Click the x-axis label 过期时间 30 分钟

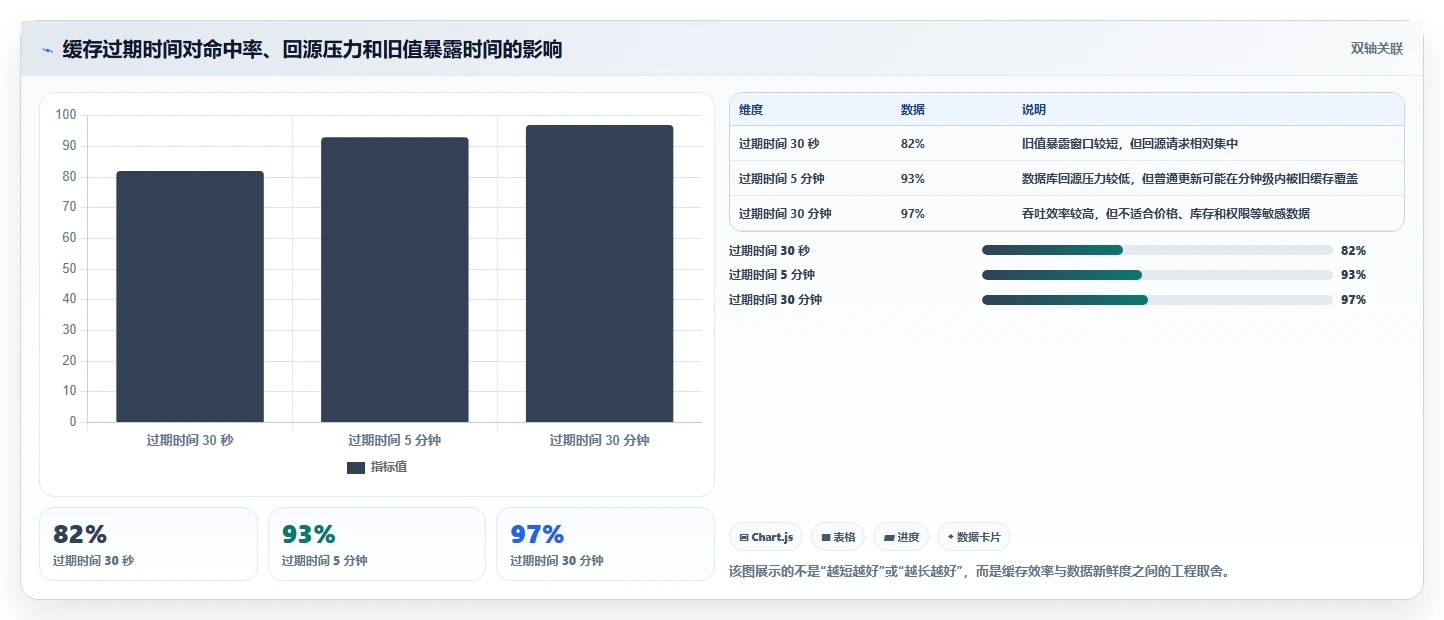point(600,440)
